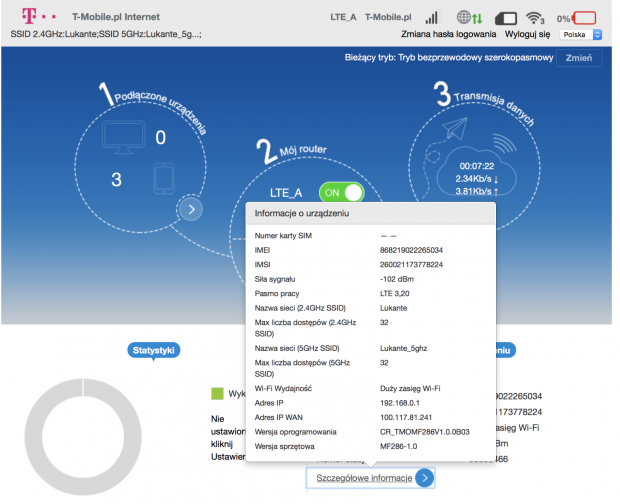This screenshot has height=504, width=620.
Task: Click wired devices count 0
Action: (161, 138)
